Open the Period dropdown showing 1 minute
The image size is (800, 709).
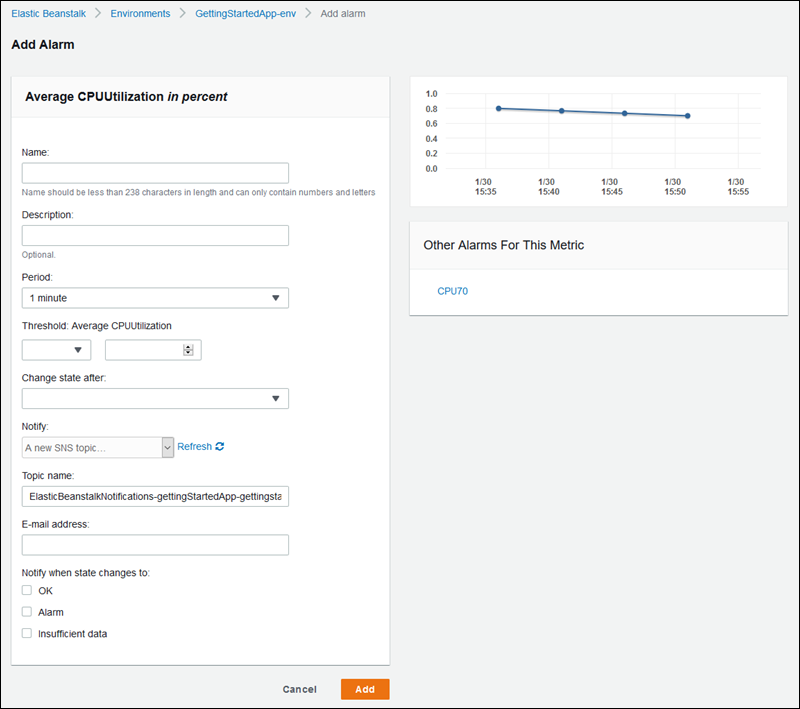tap(155, 298)
